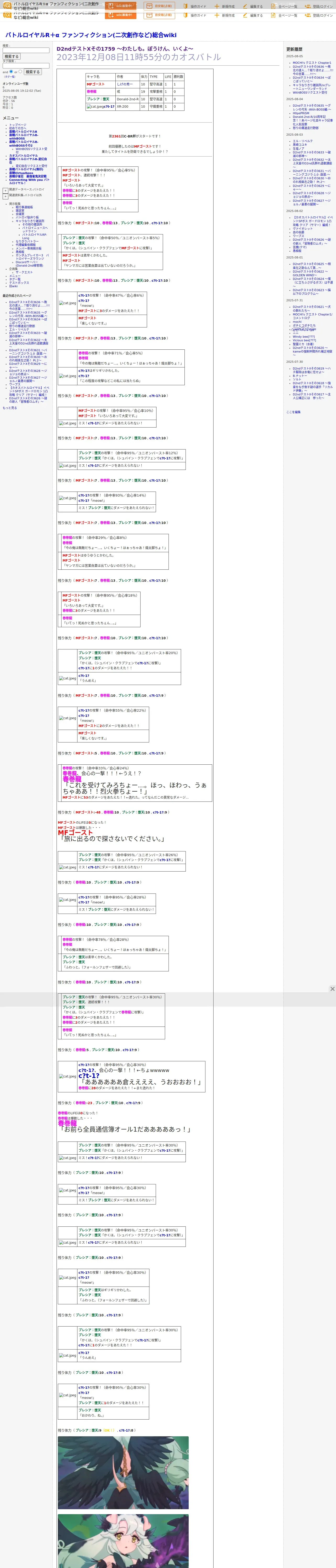Screen dimensions: 336x1568
Task: Click the 2025-08-03 date in update history
Action: pyautogui.click(x=295, y=135)
